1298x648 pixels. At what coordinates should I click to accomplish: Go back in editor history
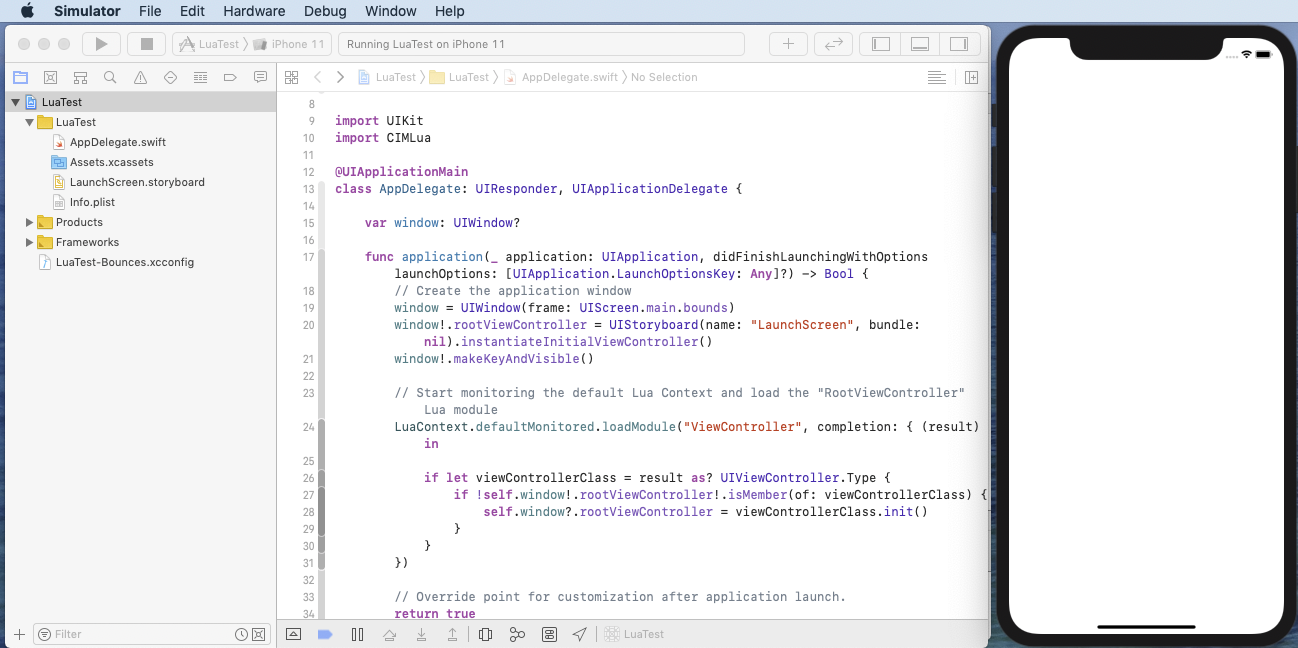[318, 77]
